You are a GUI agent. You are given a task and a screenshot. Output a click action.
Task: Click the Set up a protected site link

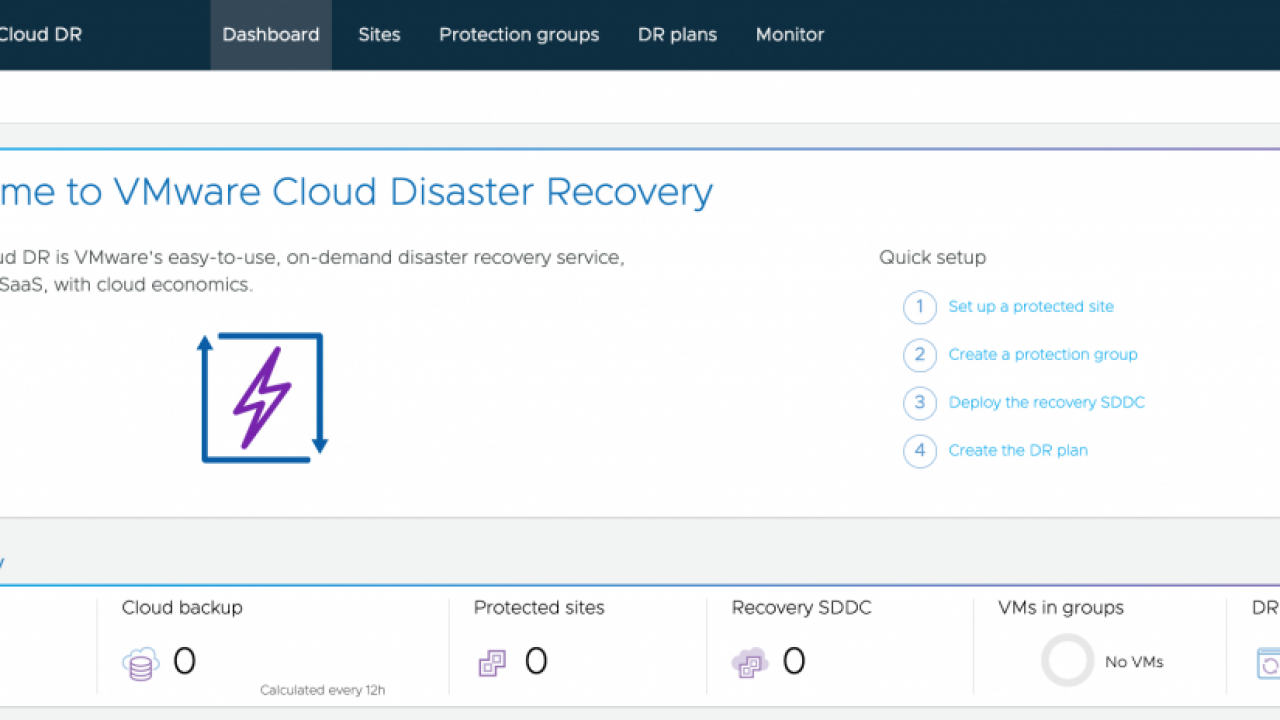[1031, 307]
